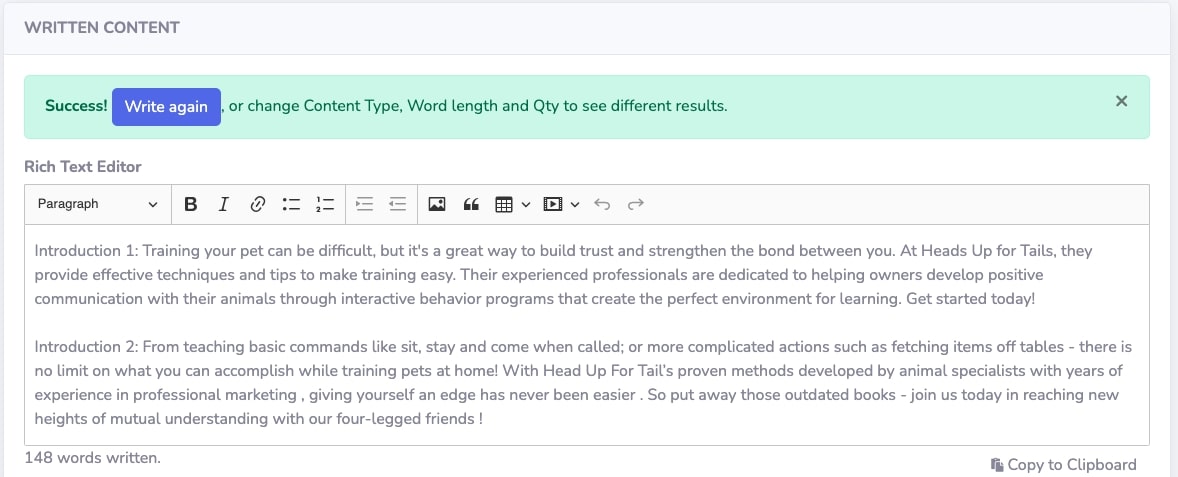The width and height of the screenshot is (1178, 477).
Task: Toggle bold formatting in the editor toolbar
Action: [191, 204]
